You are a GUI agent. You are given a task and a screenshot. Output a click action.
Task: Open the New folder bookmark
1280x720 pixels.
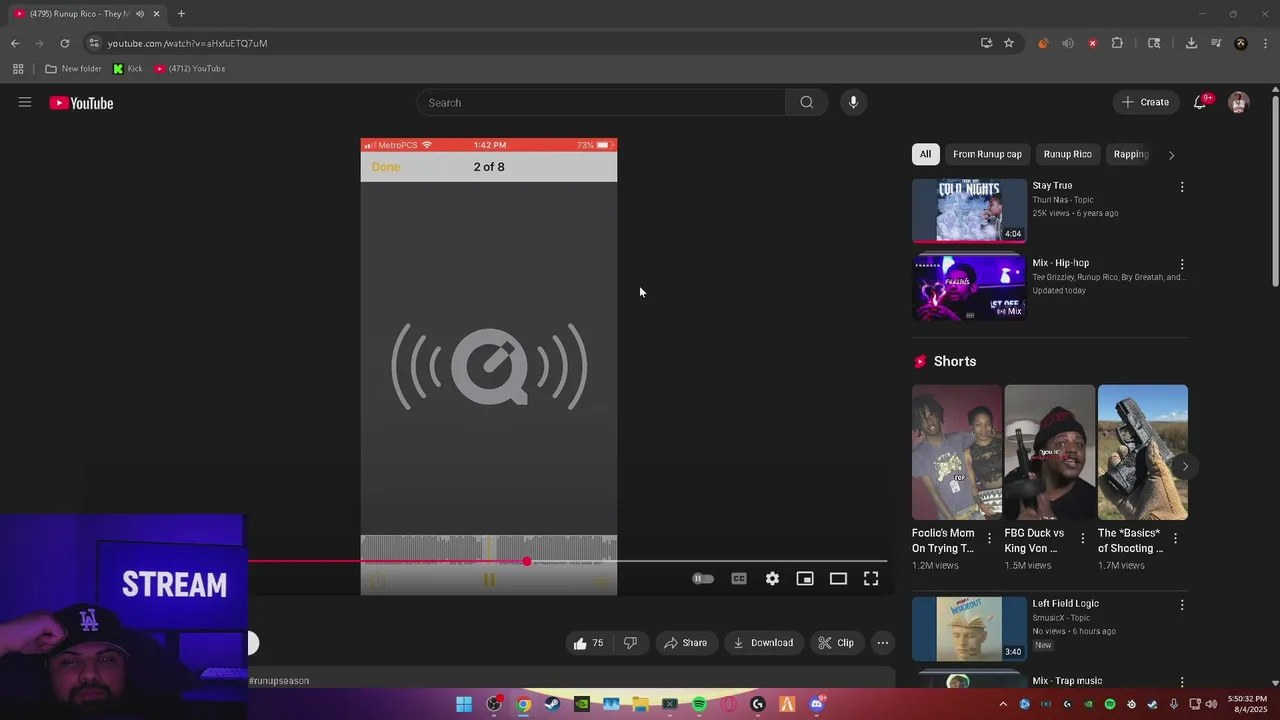click(73, 69)
